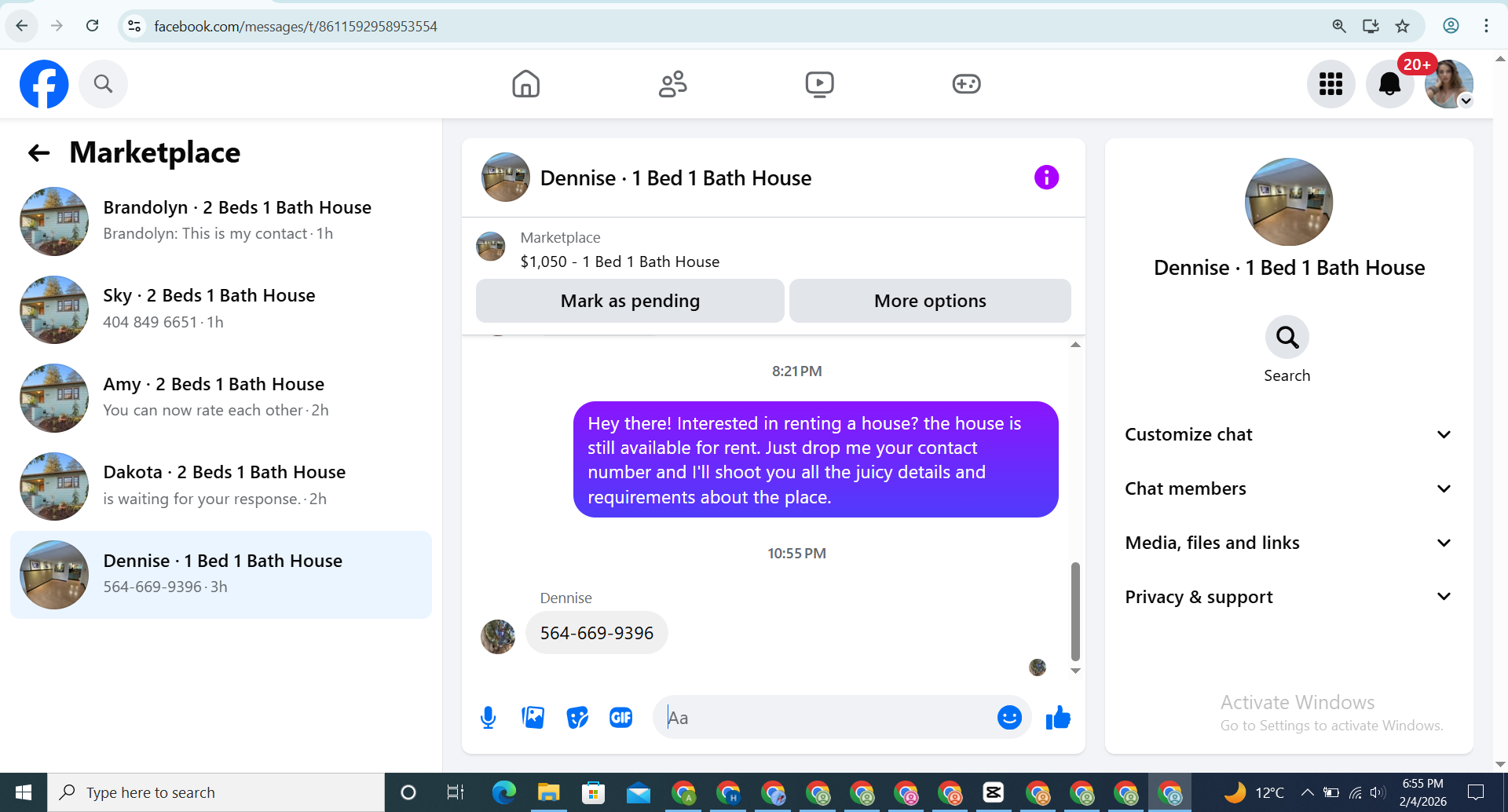The image size is (1508, 812).
Task: Click the 12°C weather widget
Action: pos(1254,792)
